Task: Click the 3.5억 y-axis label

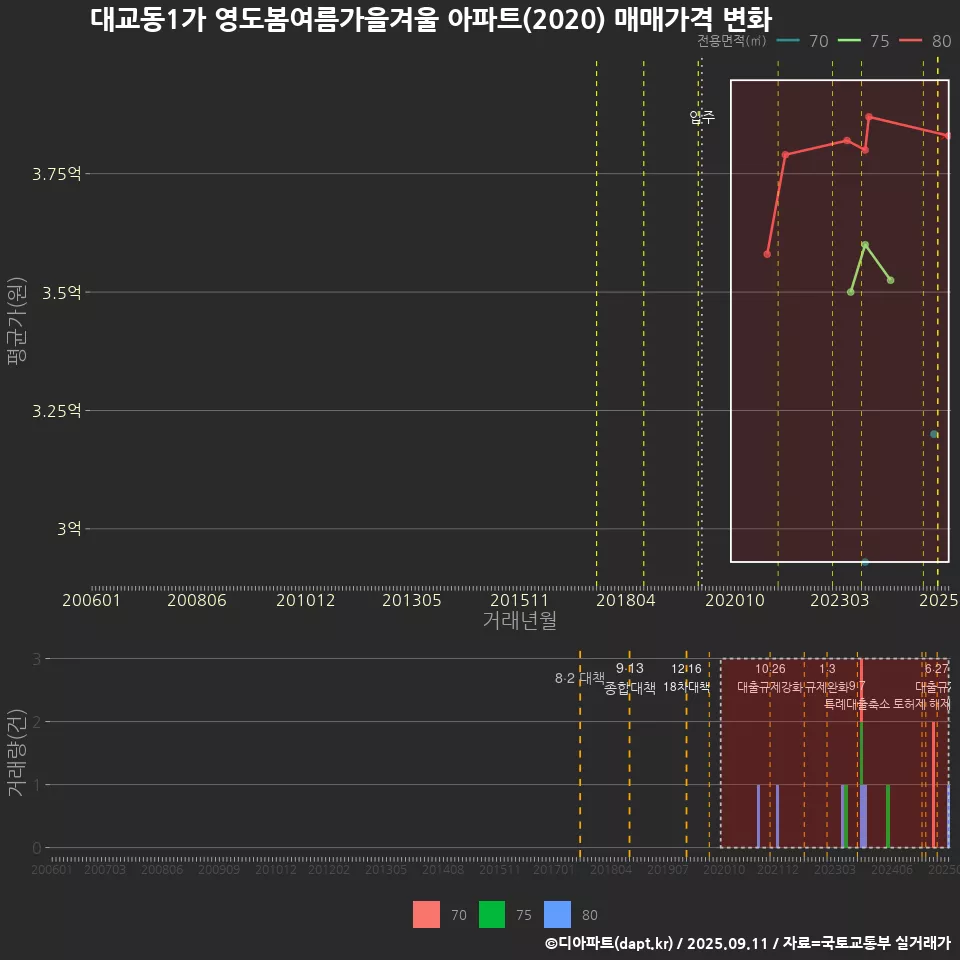Action: click(x=61, y=293)
